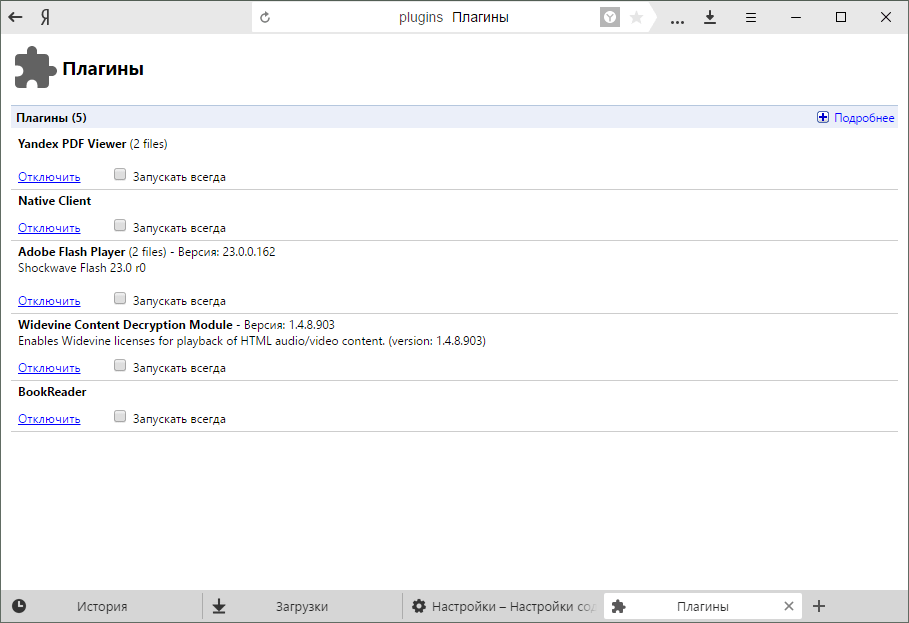Bookmark the page with the star icon

point(636,17)
